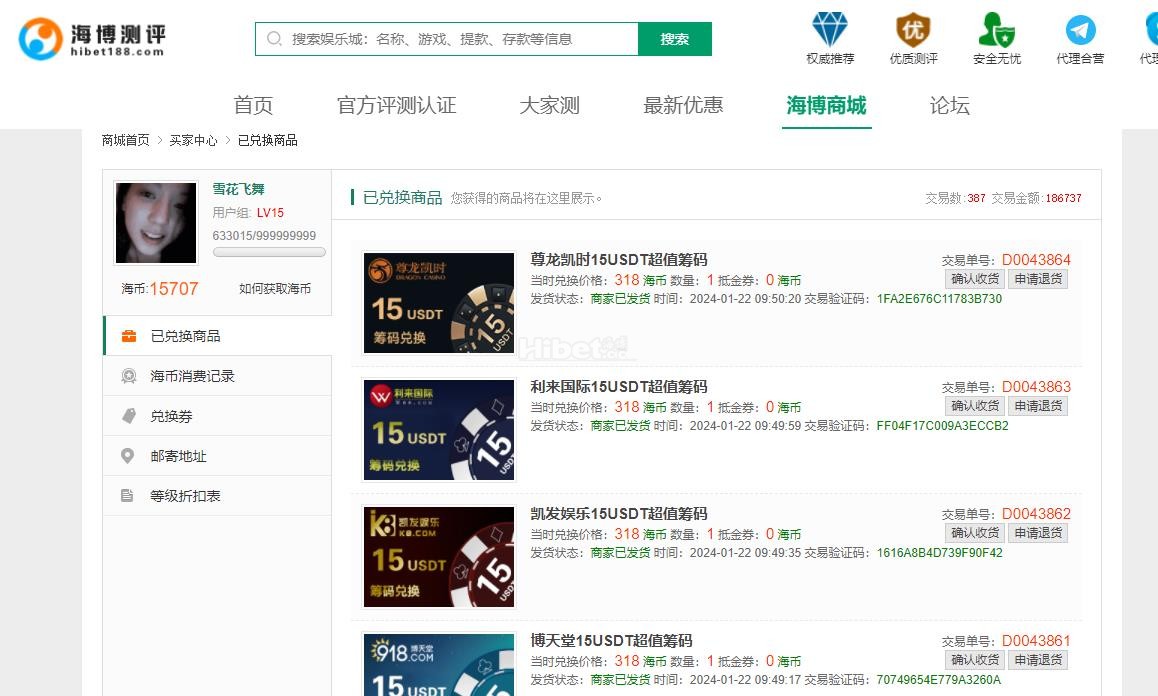This screenshot has height=696, width=1158.
Task: Confirm receipt for order D0043864
Action: pos(974,279)
